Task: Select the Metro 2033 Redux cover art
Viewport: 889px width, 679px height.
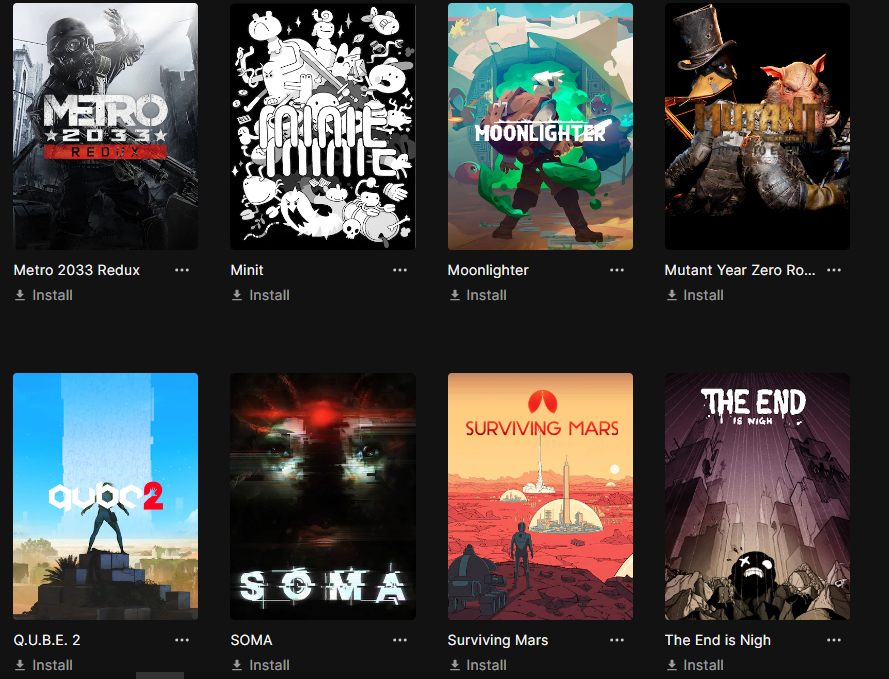Action: [x=105, y=126]
